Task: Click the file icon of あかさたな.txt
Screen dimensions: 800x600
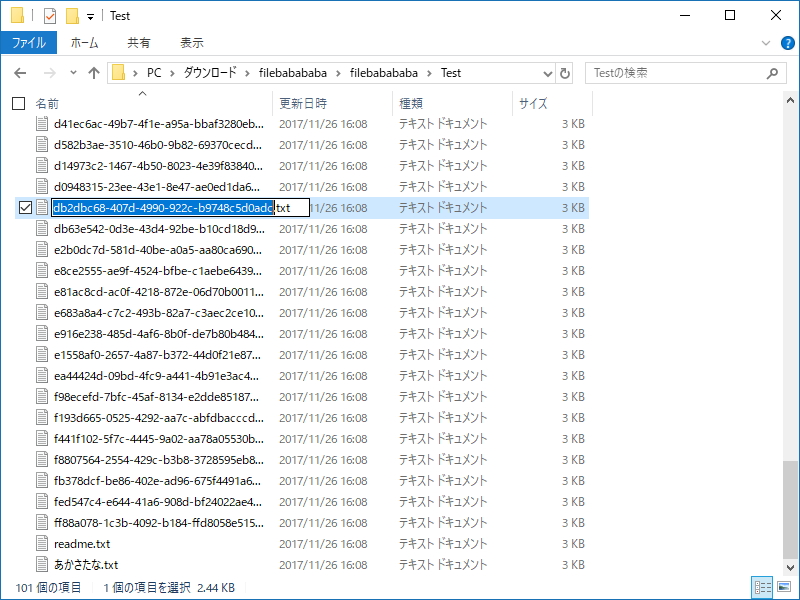Action: click(x=42, y=565)
